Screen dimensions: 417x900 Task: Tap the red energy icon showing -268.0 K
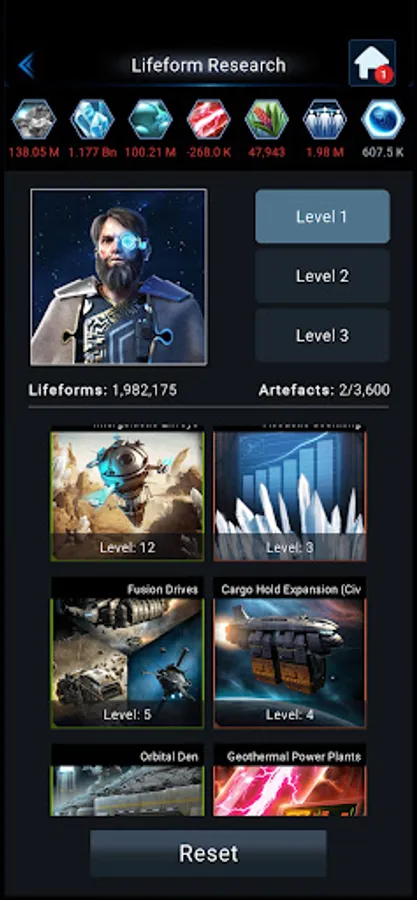point(209,119)
